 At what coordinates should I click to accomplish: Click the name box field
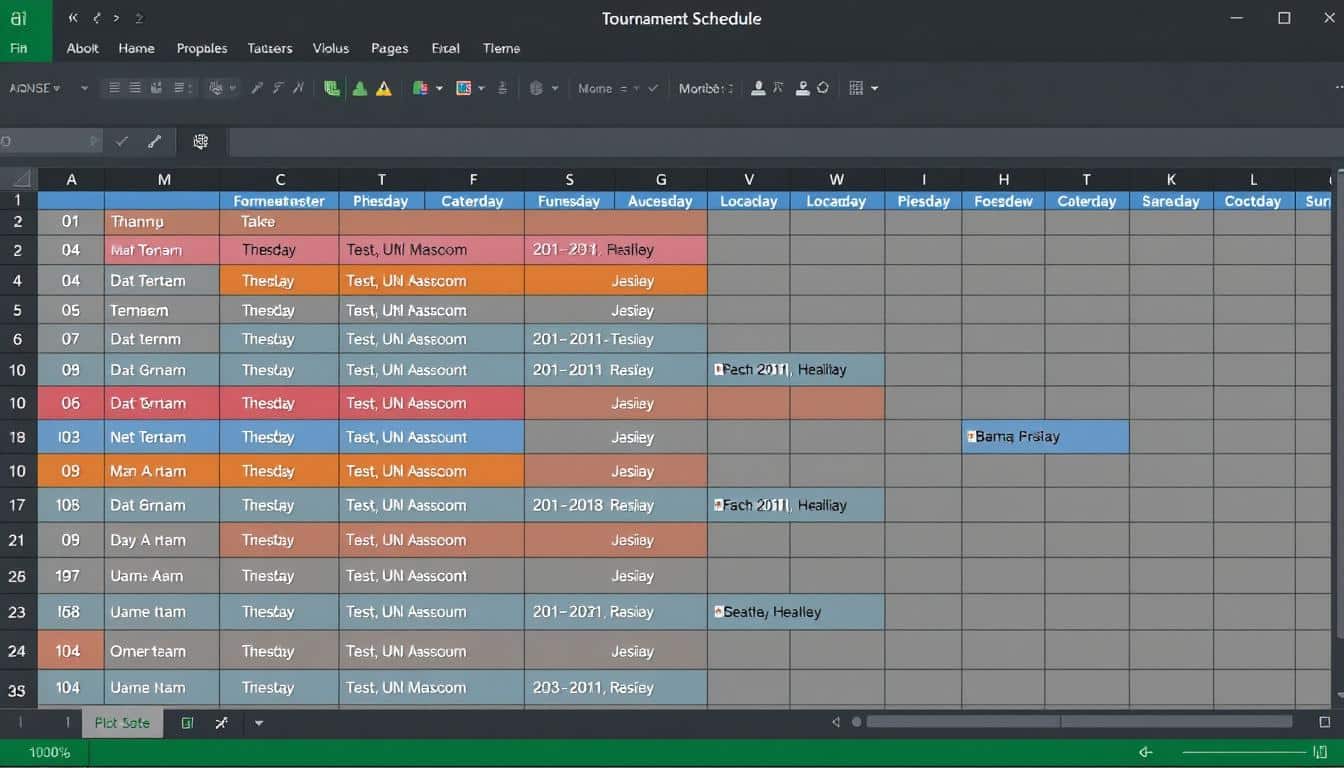click(x=50, y=142)
